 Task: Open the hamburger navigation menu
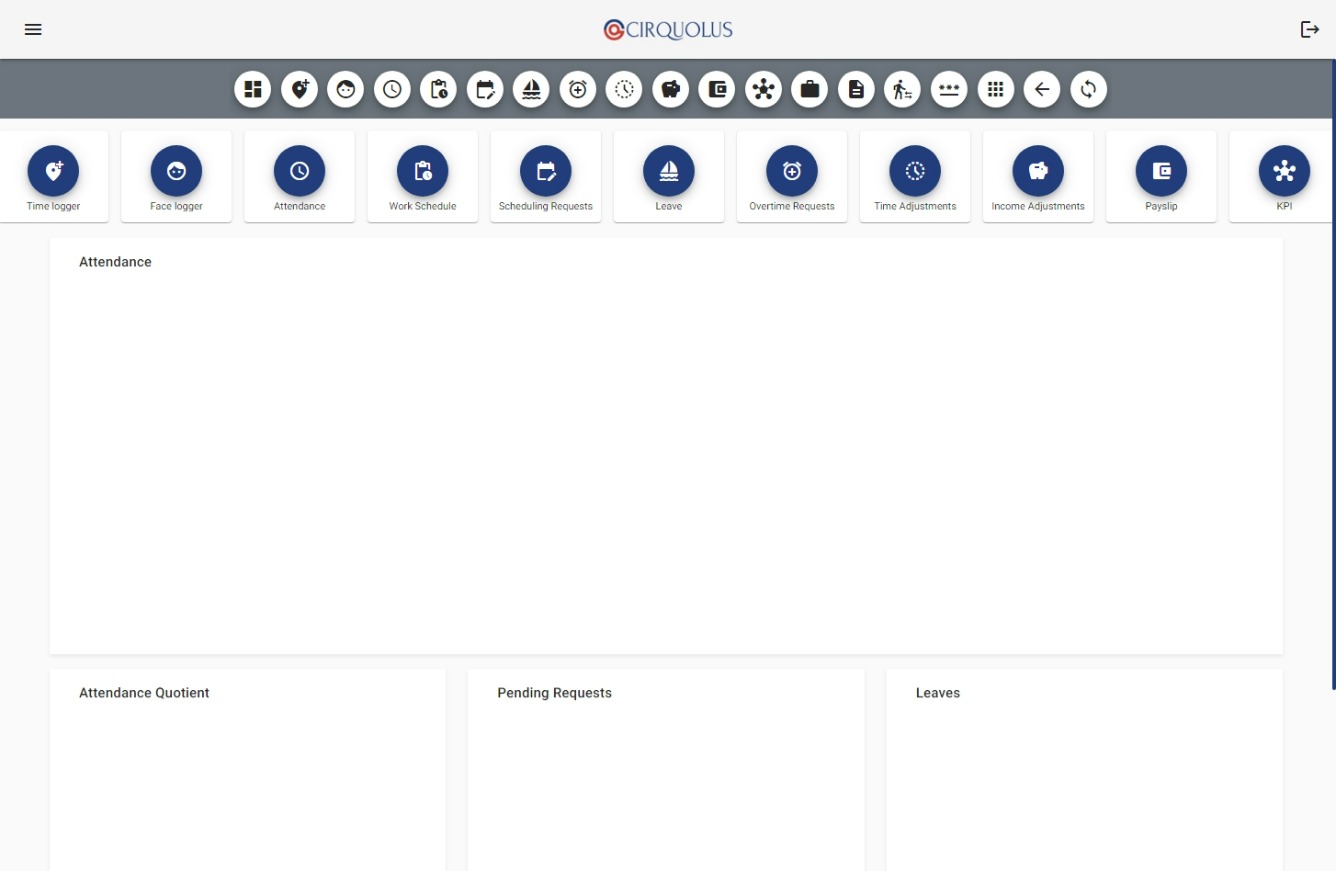coord(33,30)
